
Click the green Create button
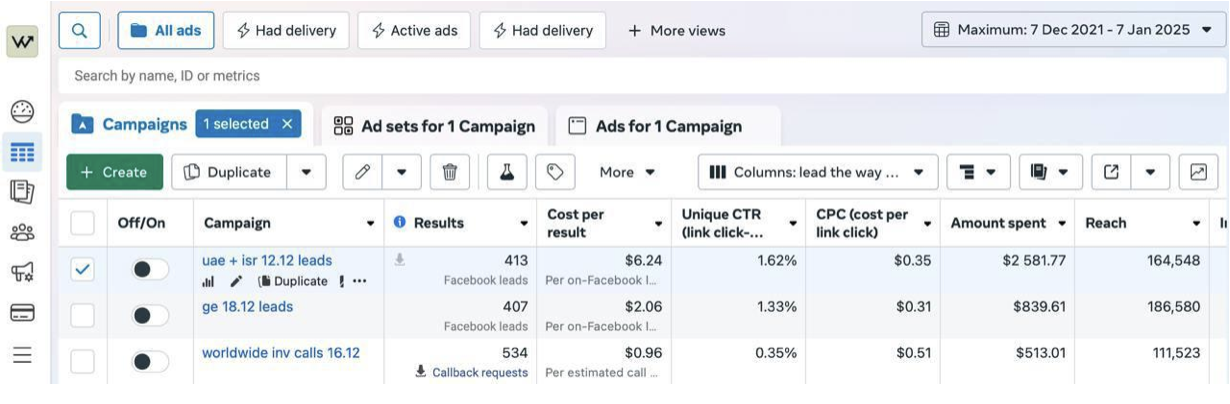pyautogui.click(x=114, y=172)
